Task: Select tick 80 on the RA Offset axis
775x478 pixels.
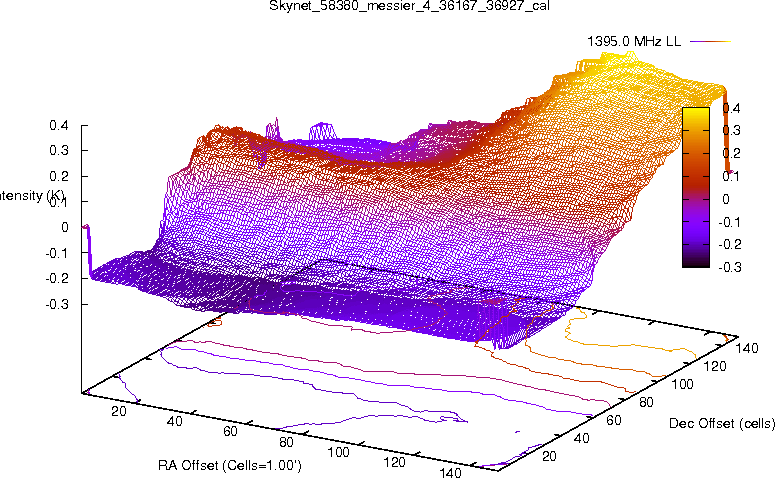Action: (x=286, y=442)
